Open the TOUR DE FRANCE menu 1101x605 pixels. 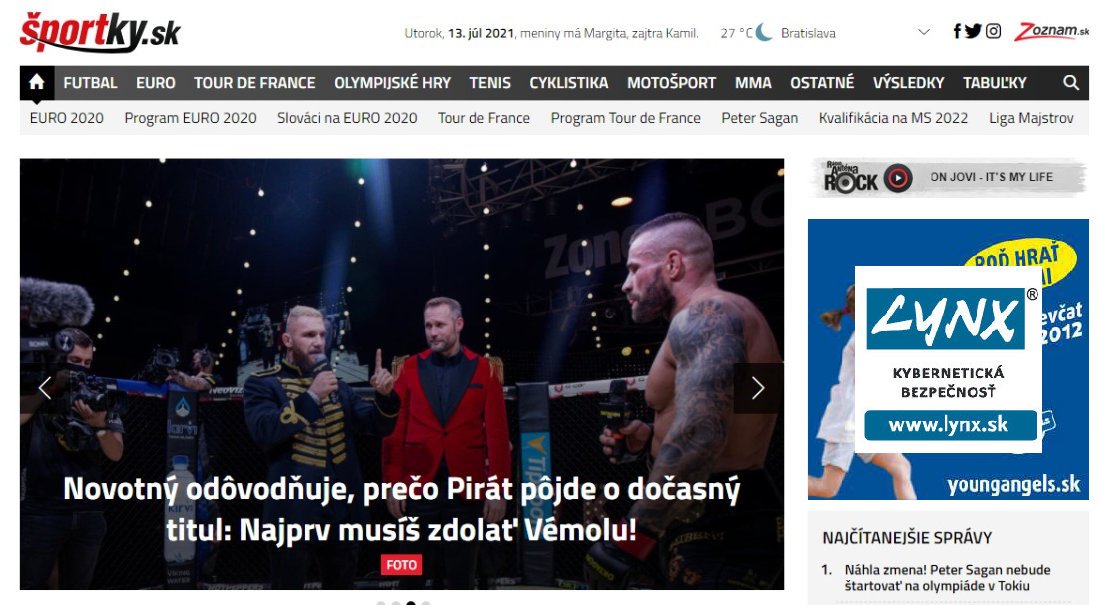(255, 83)
